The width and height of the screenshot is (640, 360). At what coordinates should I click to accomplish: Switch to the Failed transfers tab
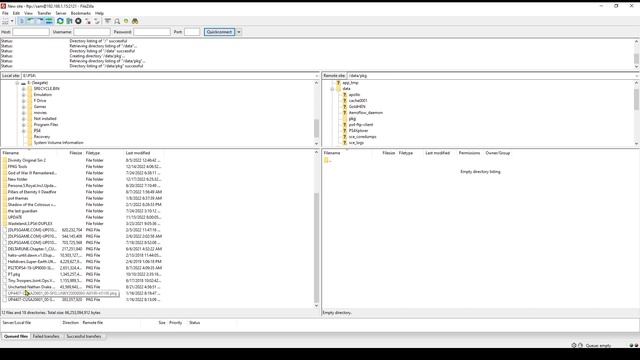(x=46, y=336)
